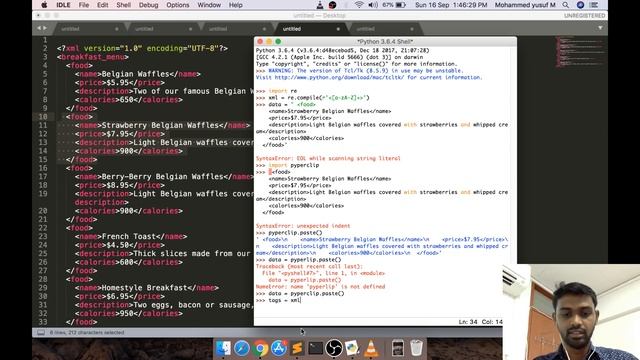640x360 pixels.
Task: Open Spotlight search magnifier
Action: tap(565, 5)
